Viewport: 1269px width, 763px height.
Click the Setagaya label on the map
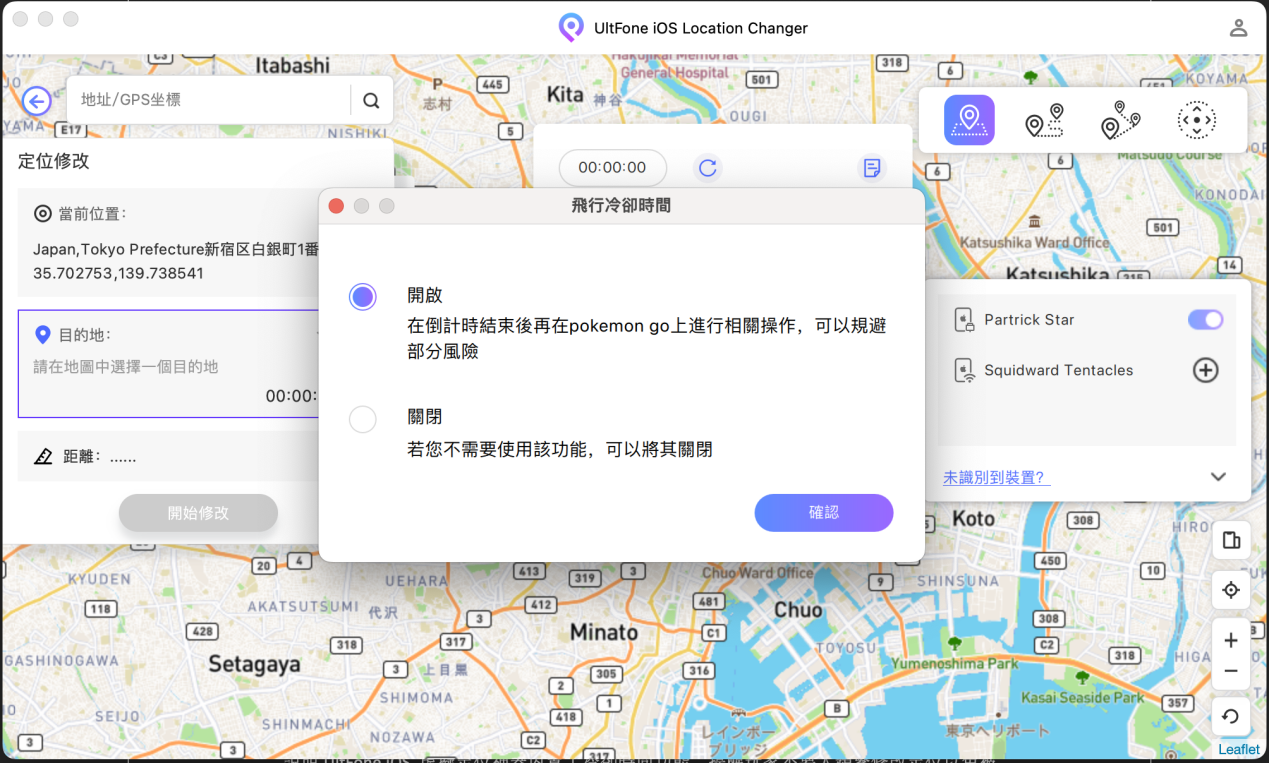(x=254, y=664)
